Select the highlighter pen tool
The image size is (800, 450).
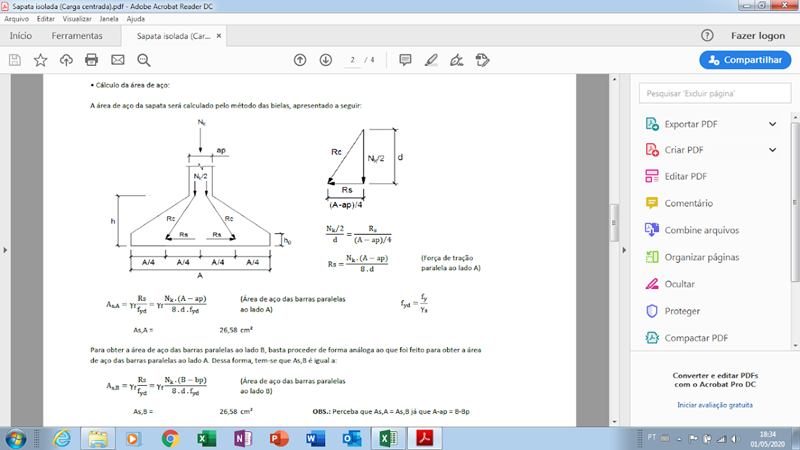pos(431,60)
